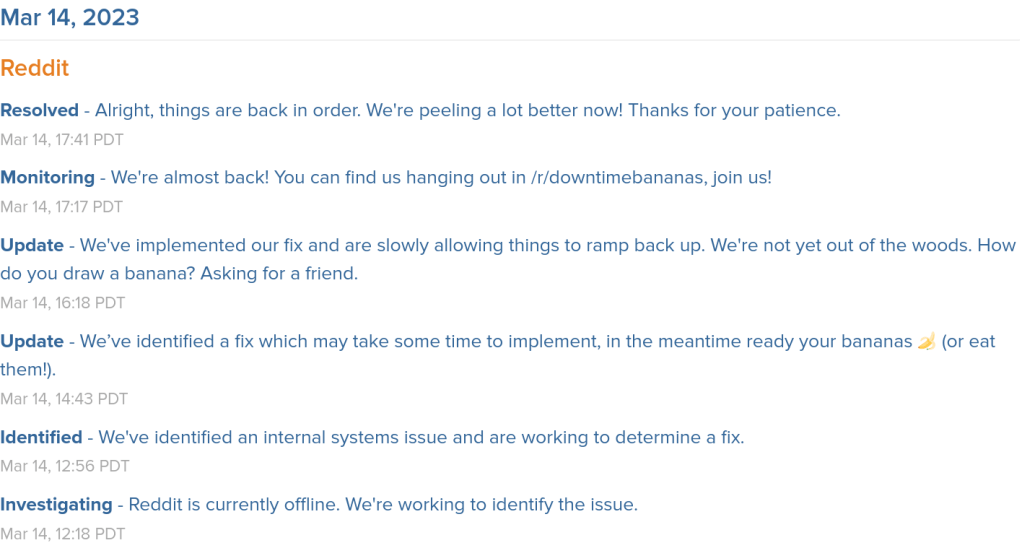
Task: Select the Monitoring status label
Action: pyautogui.click(x=47, y=177)
